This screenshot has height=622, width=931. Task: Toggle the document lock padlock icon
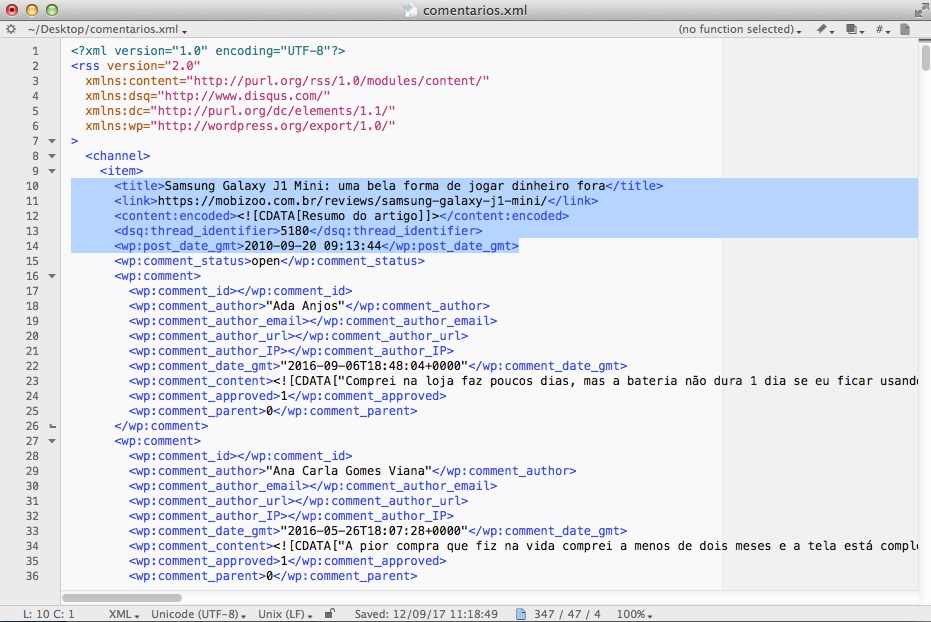click(330, 613)
